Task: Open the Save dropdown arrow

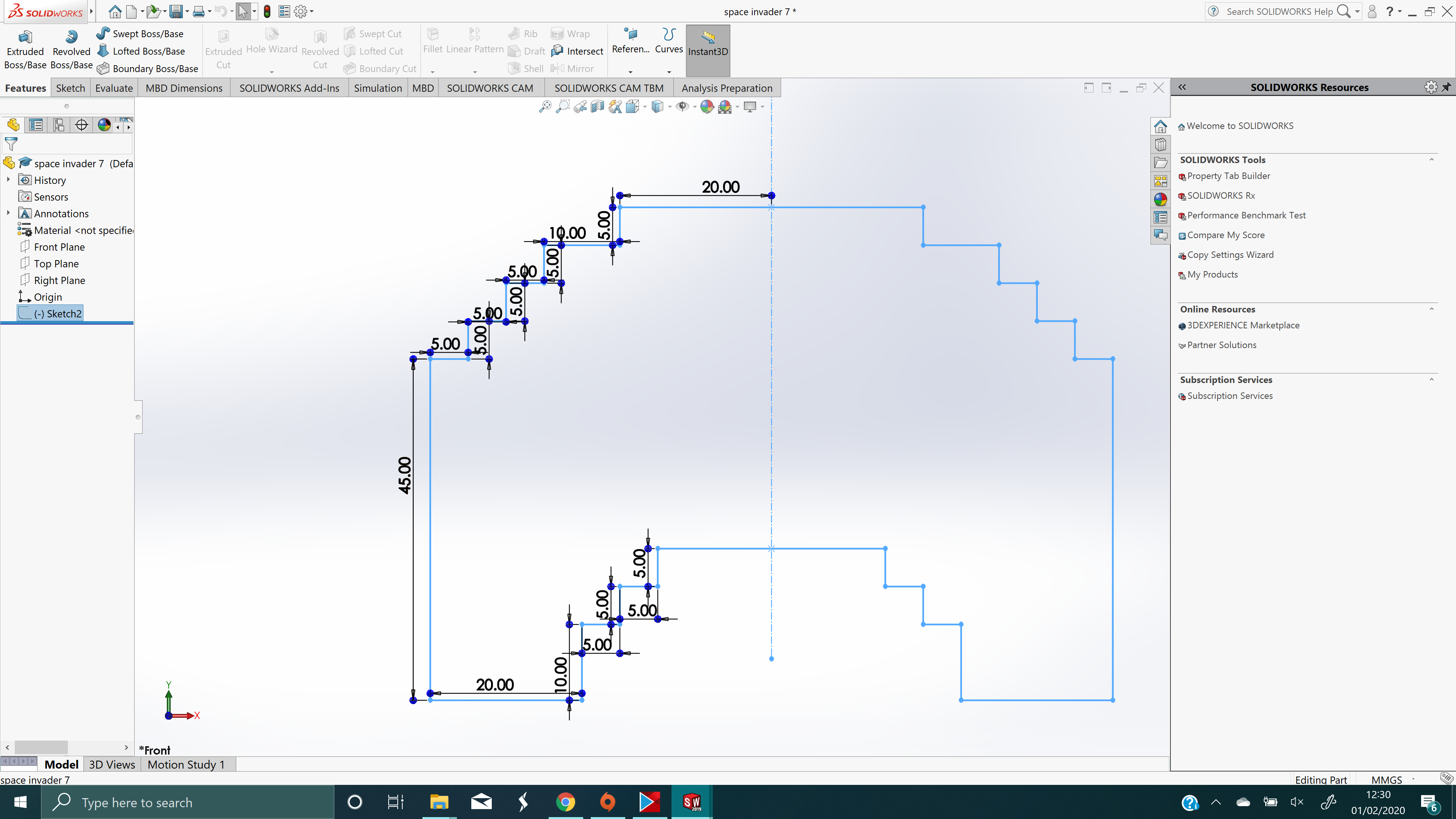Action: (x=187, y=11)
